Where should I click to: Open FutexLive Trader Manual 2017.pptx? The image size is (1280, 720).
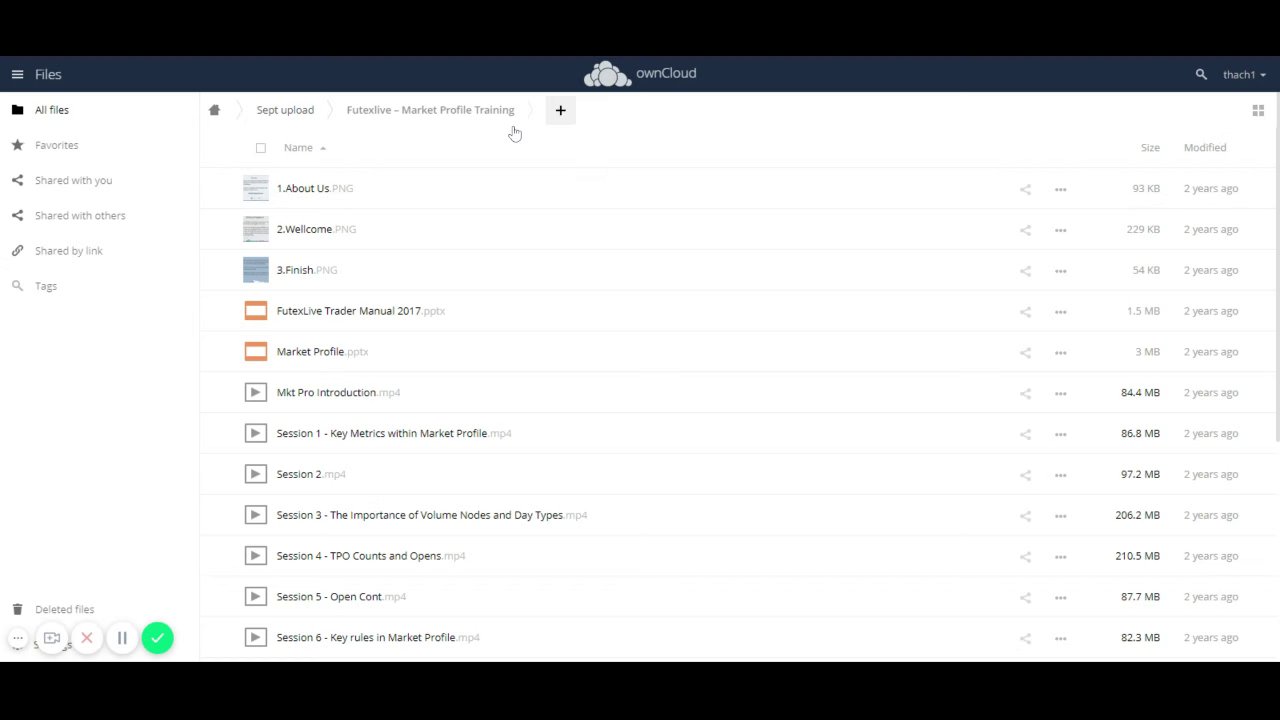tap(361, 311)
